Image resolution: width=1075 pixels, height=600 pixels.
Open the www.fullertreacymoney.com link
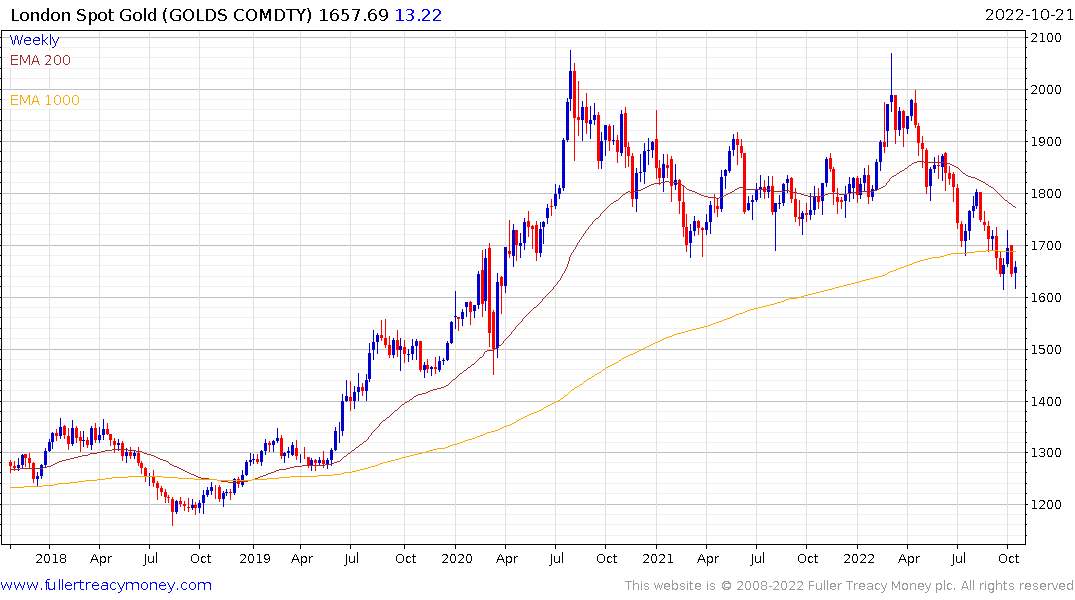click(106, 585)
